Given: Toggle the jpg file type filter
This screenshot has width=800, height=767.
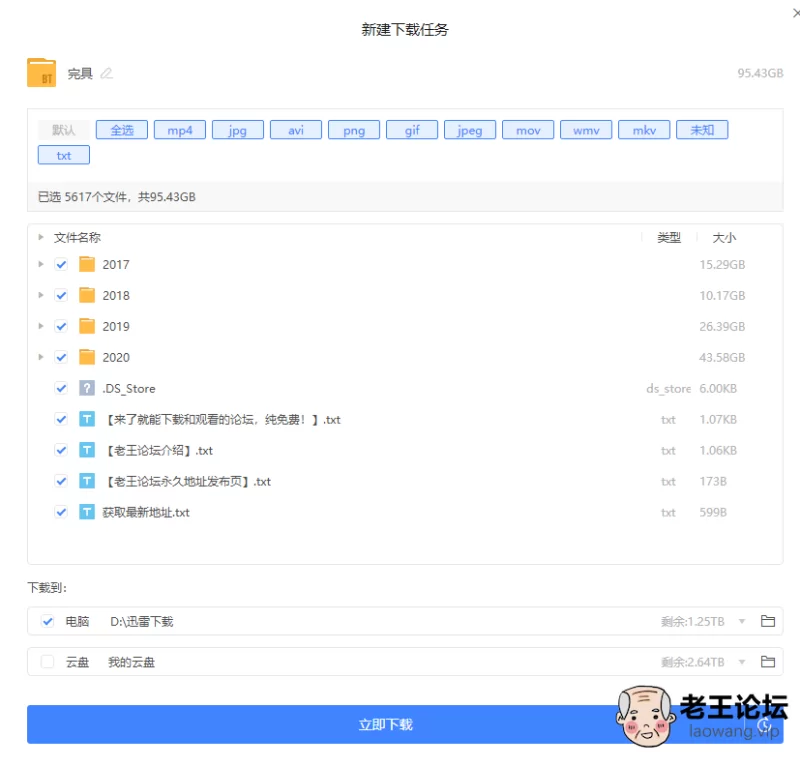Looking at the screenshot, I should click(238, 130).
